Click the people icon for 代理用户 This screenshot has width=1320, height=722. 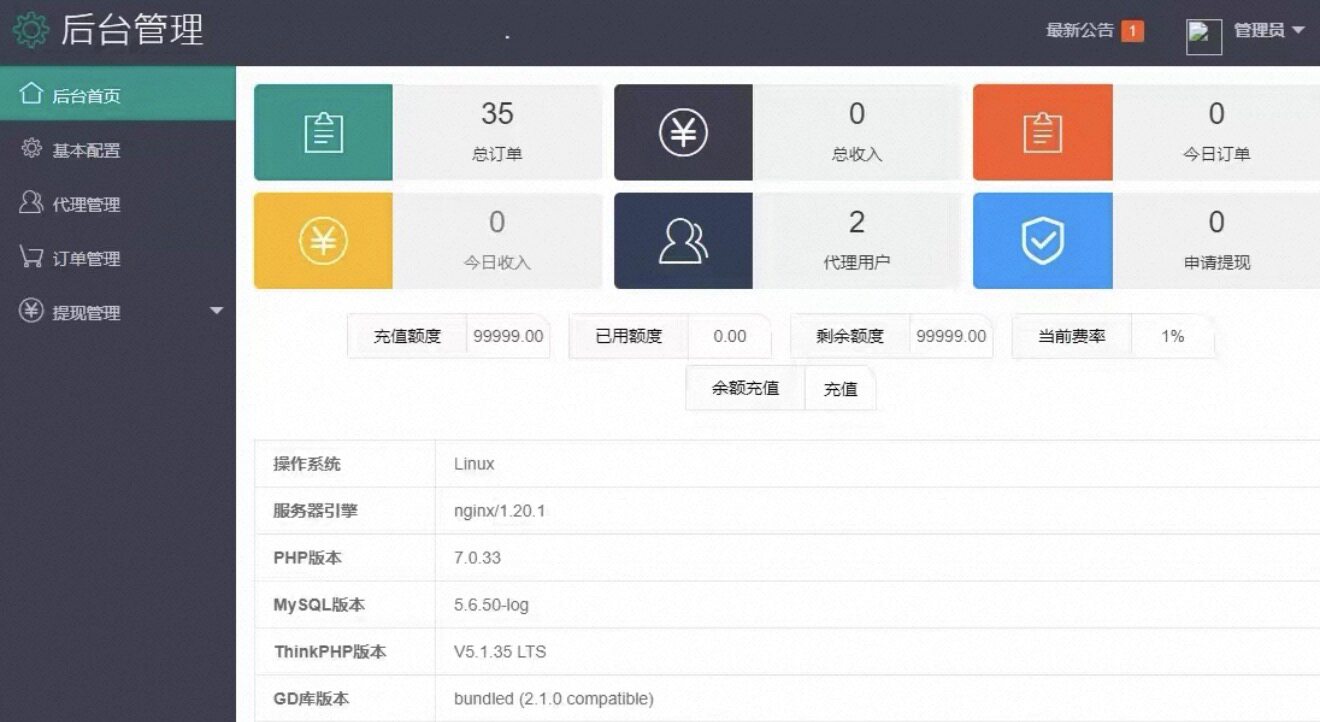(x=682, y=240)
